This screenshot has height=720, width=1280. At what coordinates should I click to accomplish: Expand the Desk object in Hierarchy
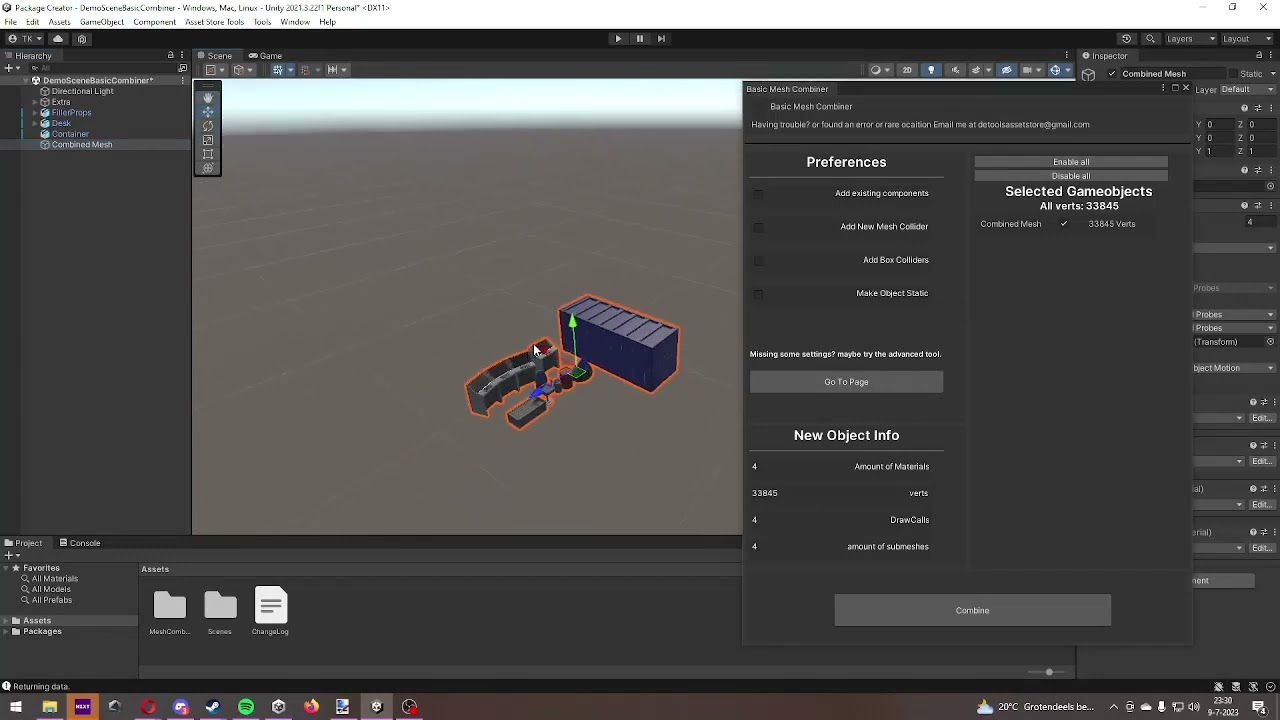[35, 124]
